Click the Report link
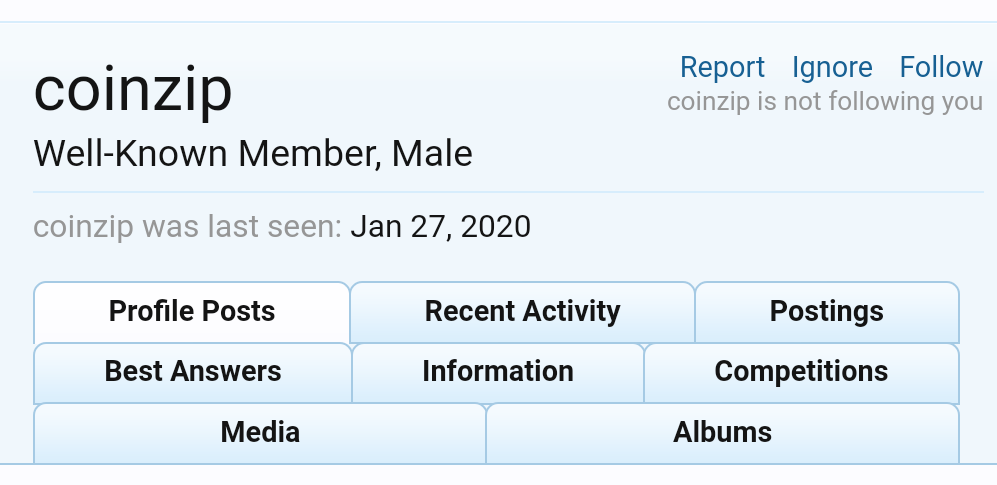The width and height of the screenshot is (997, 485). [x=722, y=67]
